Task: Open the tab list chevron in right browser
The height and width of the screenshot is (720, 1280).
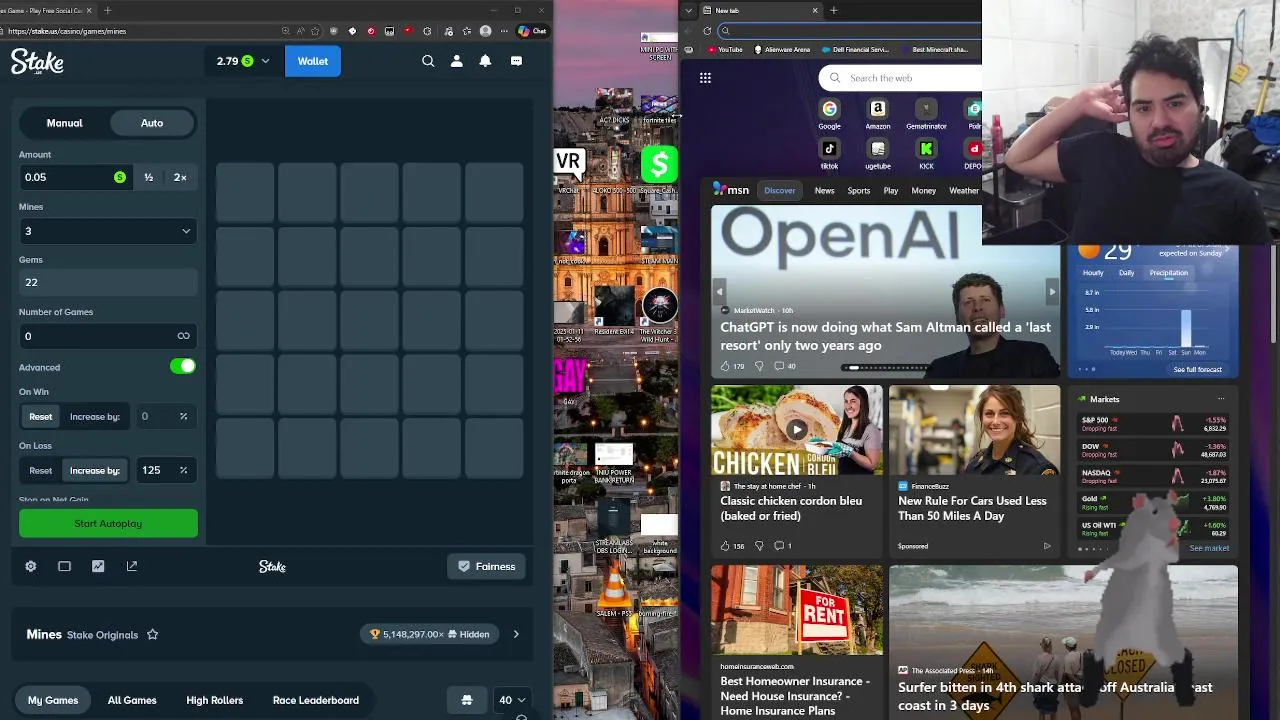Action: point(688,10)
